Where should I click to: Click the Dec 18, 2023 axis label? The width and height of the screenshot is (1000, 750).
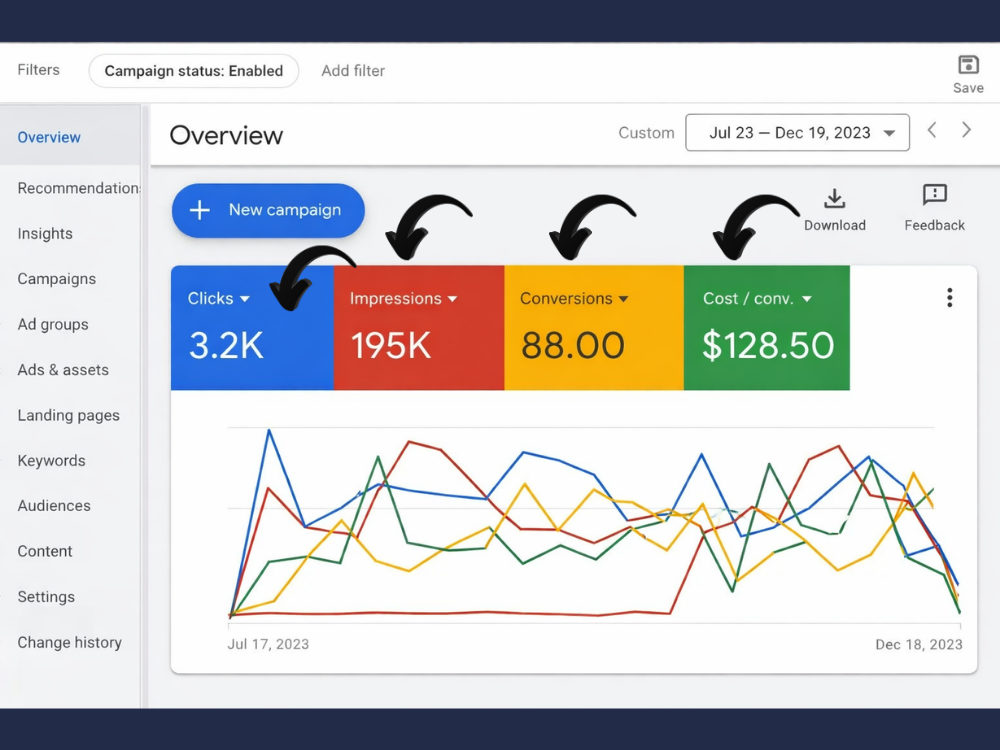pos(919,644)
